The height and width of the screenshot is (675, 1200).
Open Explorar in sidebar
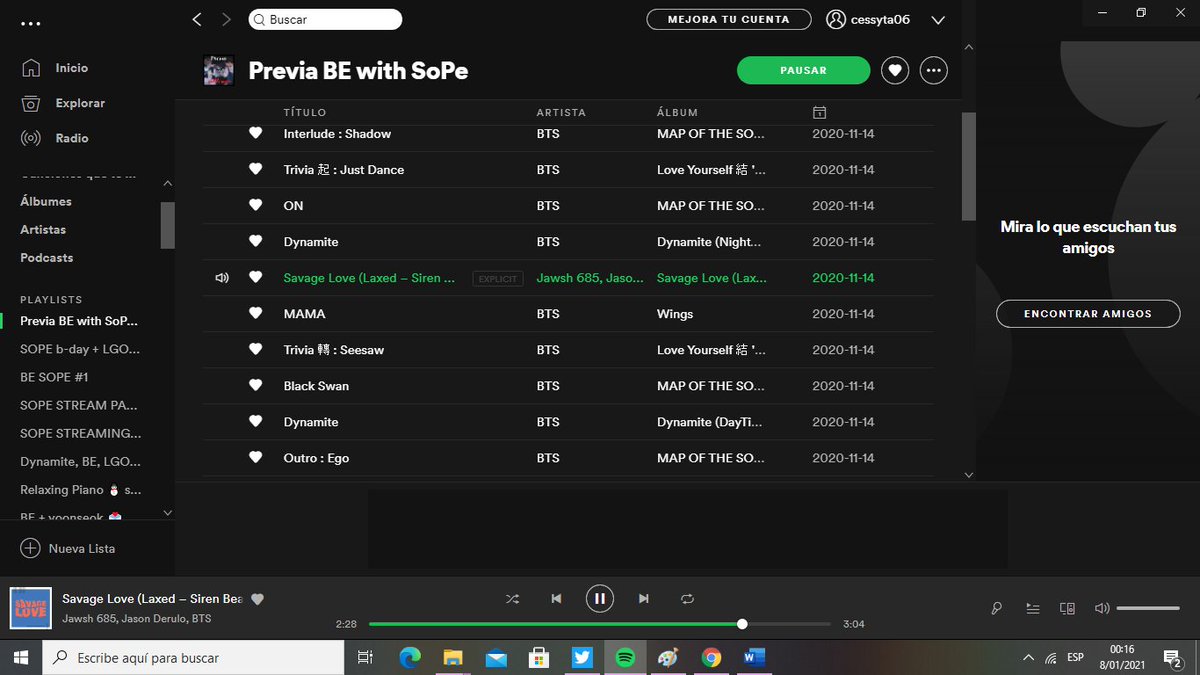tap(64, 103)
